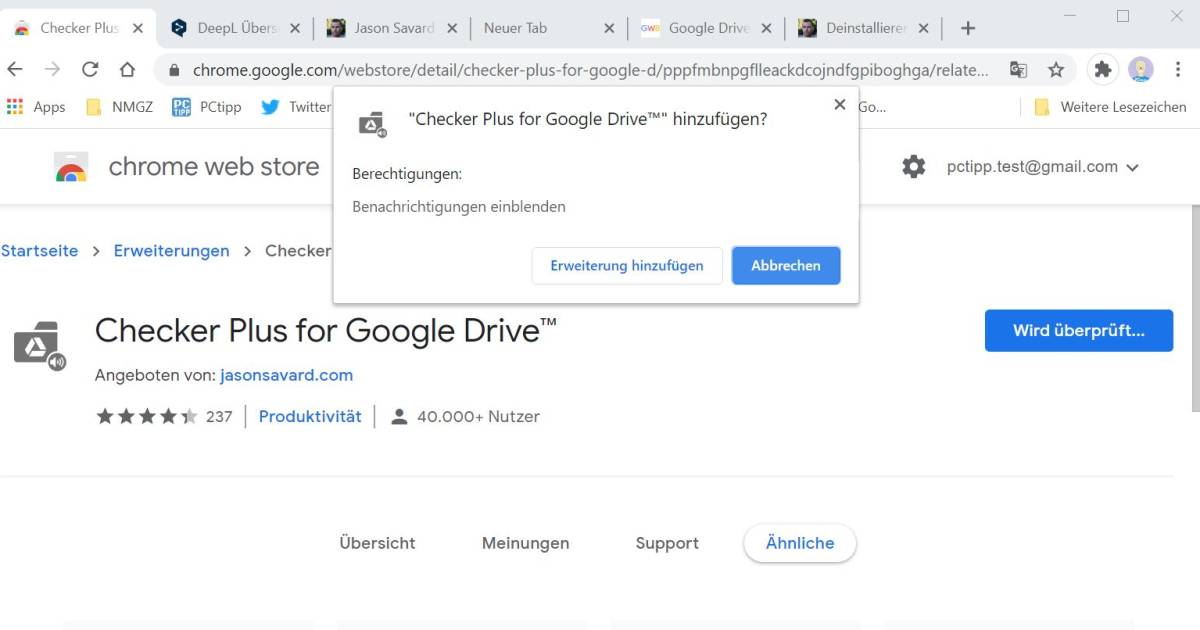Viewport: 1200px width, 630px height.
Task: Open the web store settings gear
Action: 913,166
